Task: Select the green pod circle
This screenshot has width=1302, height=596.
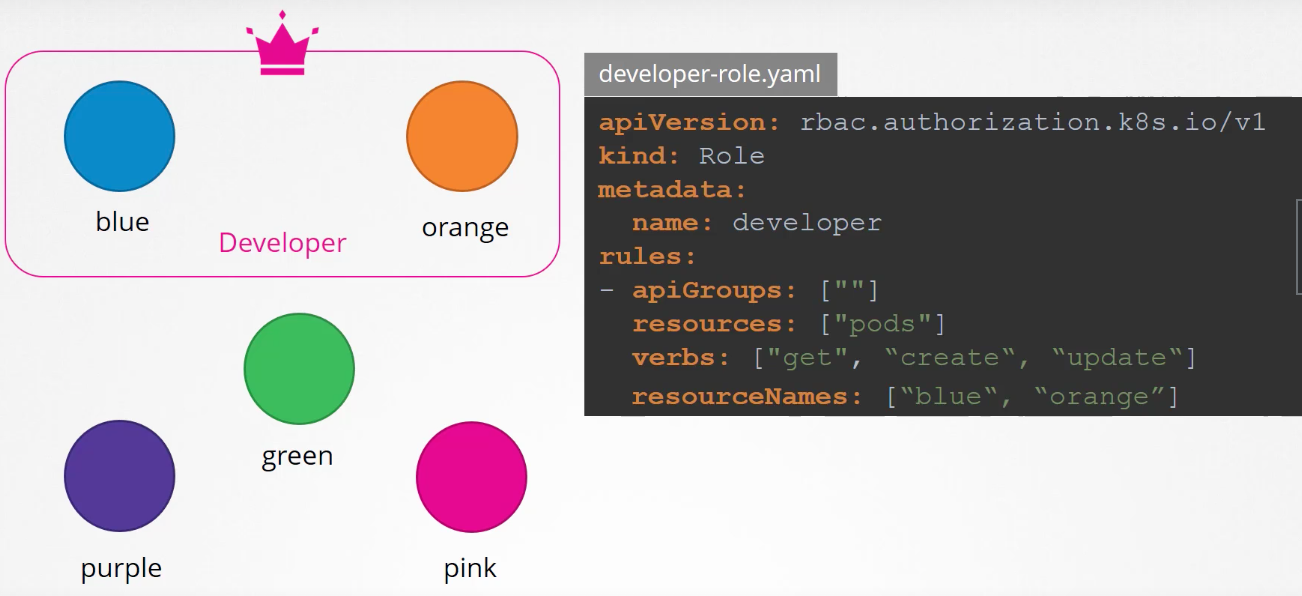Action: pos(299,368)
